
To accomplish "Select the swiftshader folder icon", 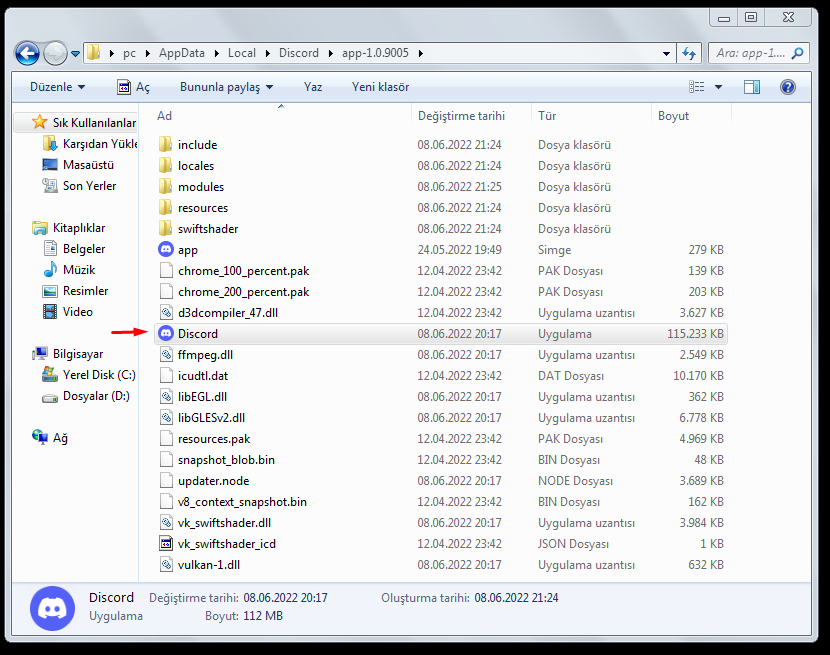I will point(166,229).
